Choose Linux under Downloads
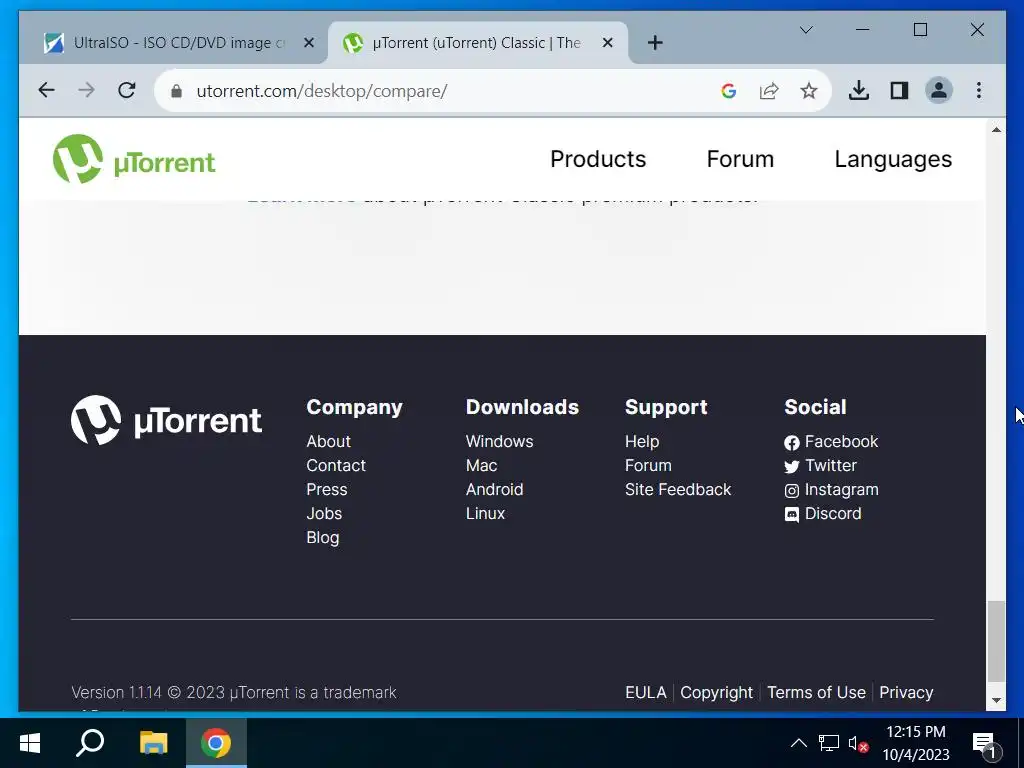This screenshot has height=768, width=1024. coord(485,514)
